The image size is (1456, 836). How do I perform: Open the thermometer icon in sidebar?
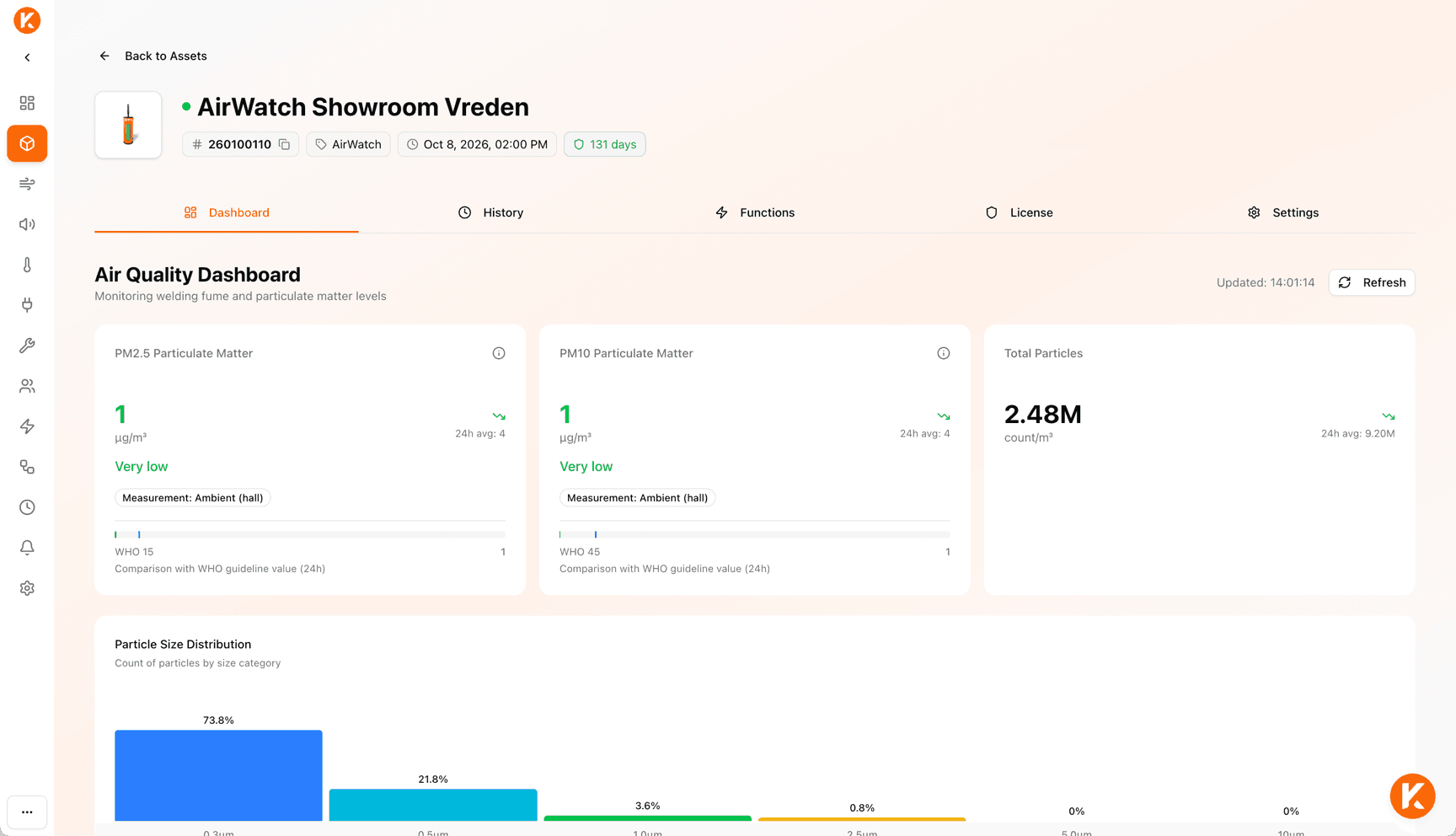click(x=27, y=265)
